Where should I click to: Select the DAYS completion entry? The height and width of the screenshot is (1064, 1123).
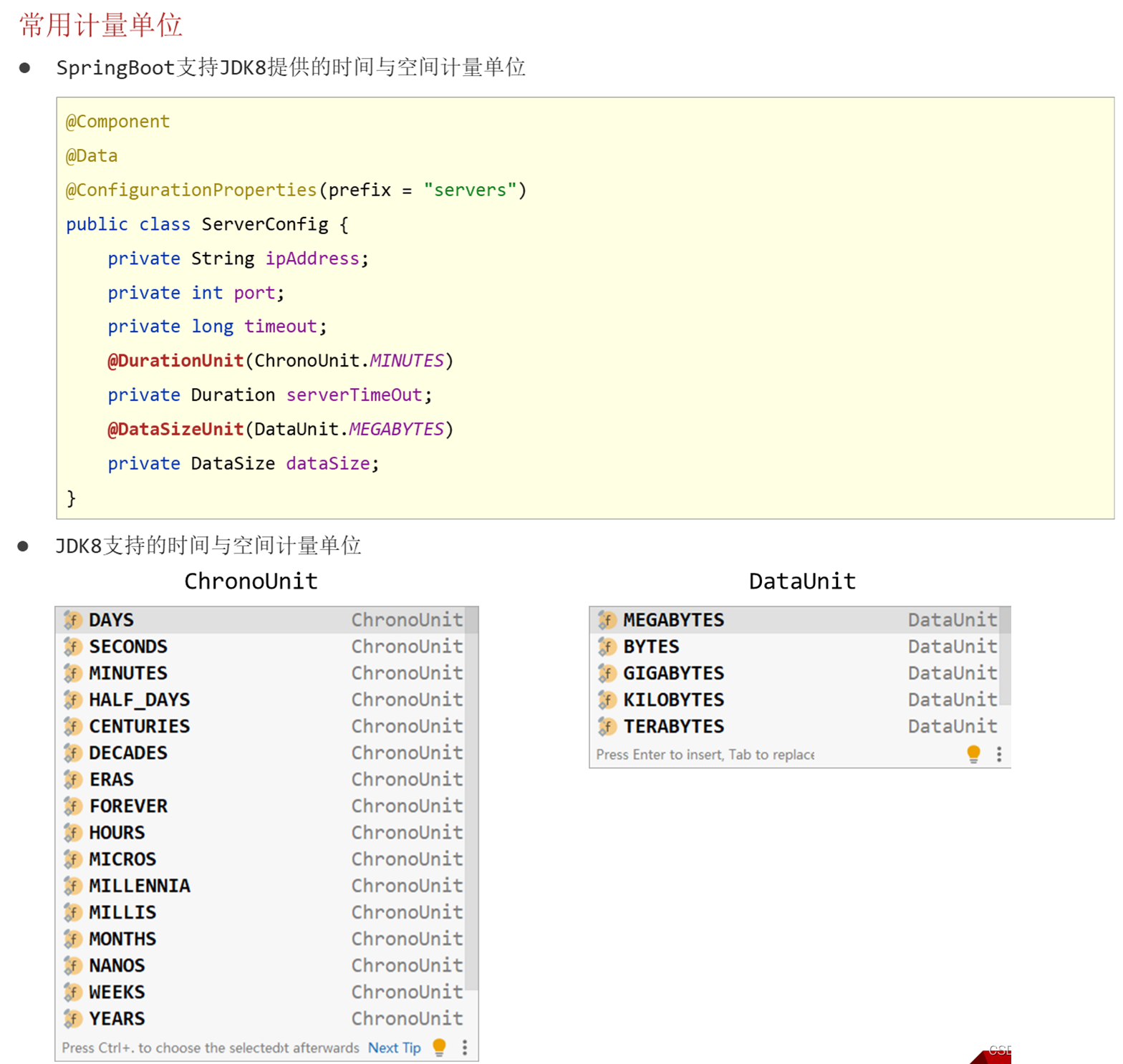[261, 619]
